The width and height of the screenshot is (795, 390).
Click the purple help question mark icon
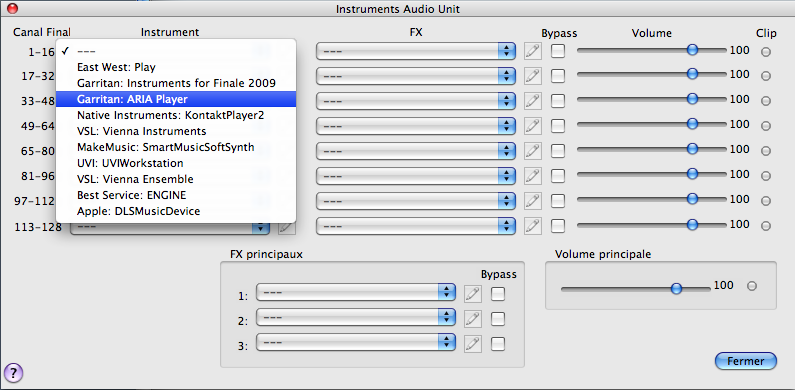14,373
